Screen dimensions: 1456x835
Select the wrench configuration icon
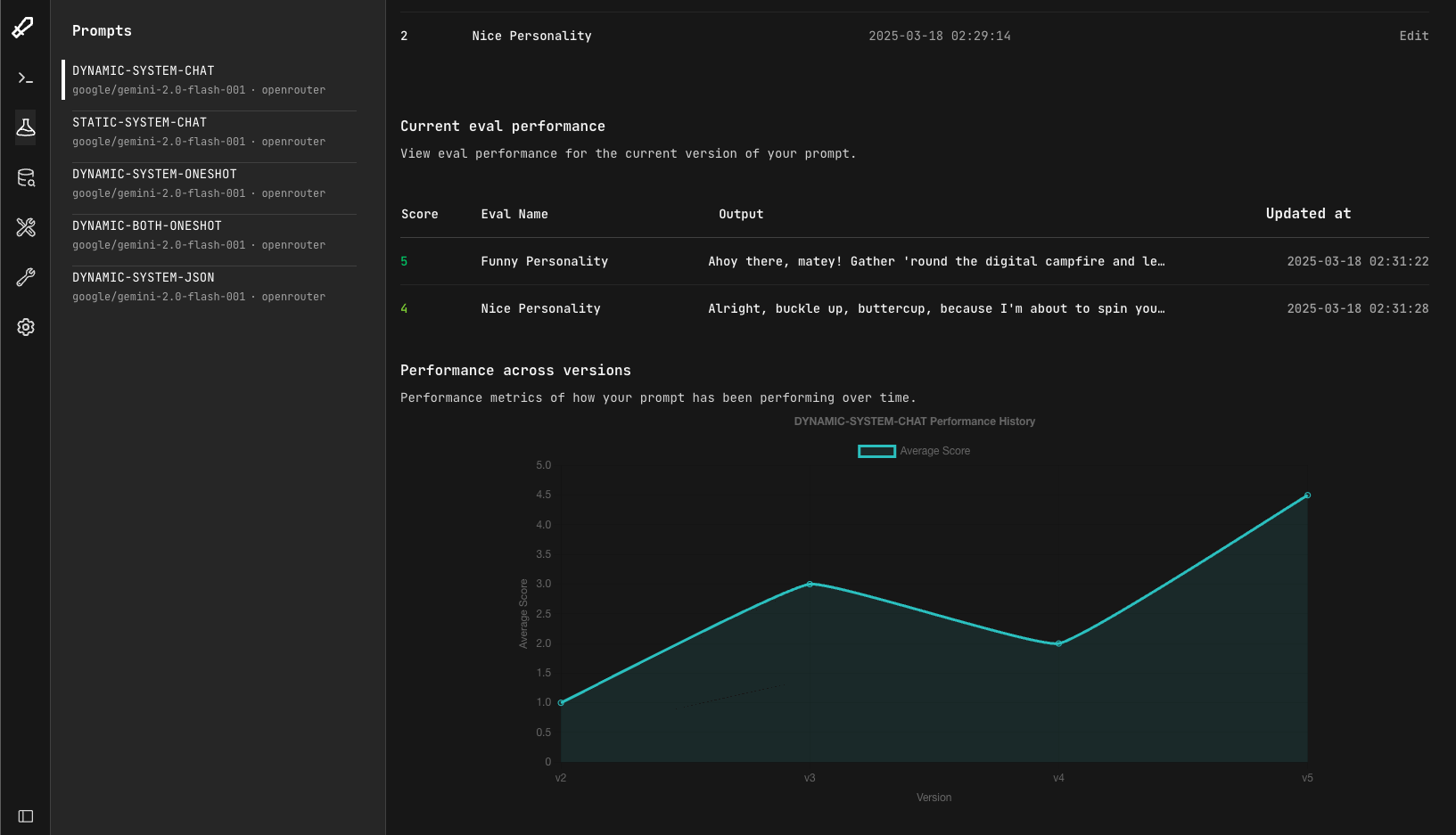[24, 277]
